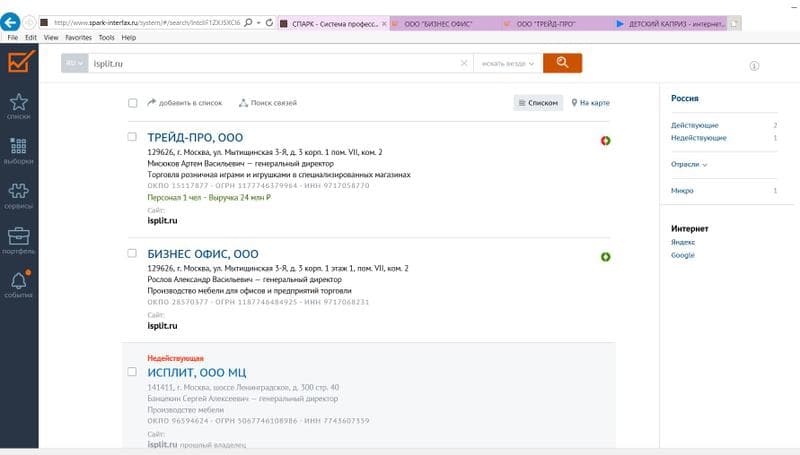The image size is (800, 455).
Task: Check the ИСПЛИТ, ООО МЦ checkbox
Action: pyautogui.click(x=132, y=372)
